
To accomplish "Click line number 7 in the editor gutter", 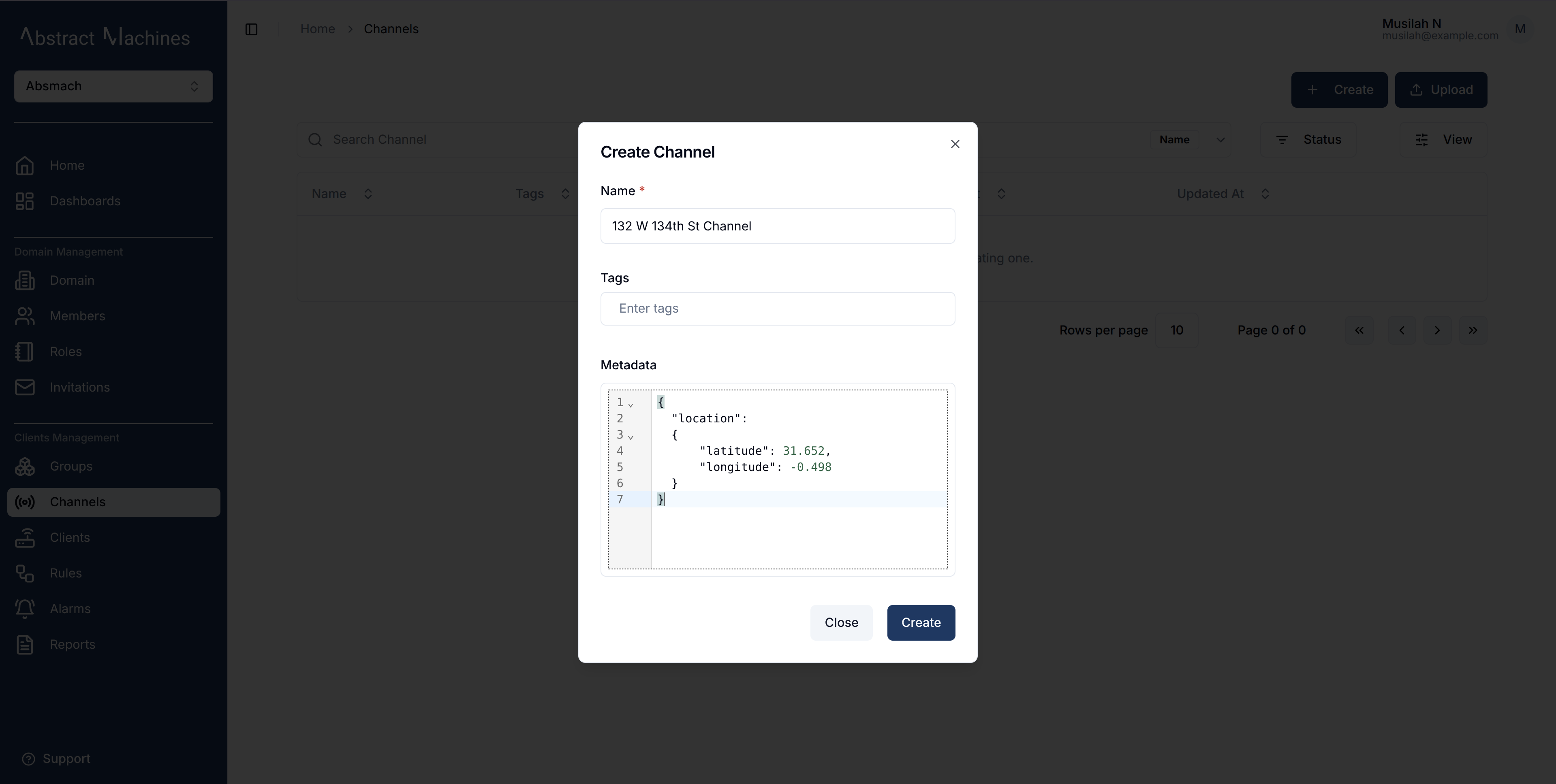I will (x=620, y=499).
